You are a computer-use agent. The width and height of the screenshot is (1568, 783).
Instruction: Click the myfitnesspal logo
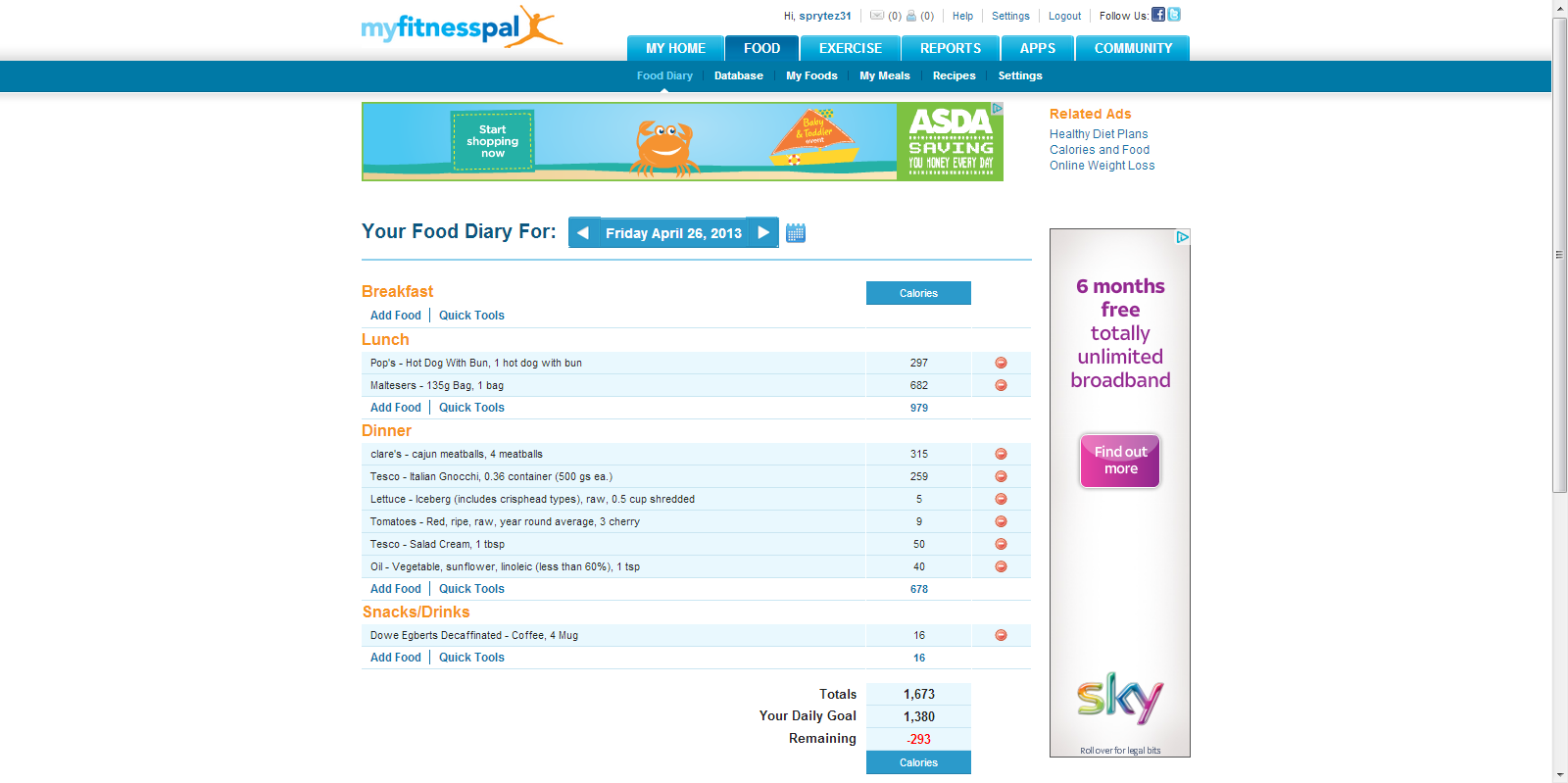click(x=462, y=26)
